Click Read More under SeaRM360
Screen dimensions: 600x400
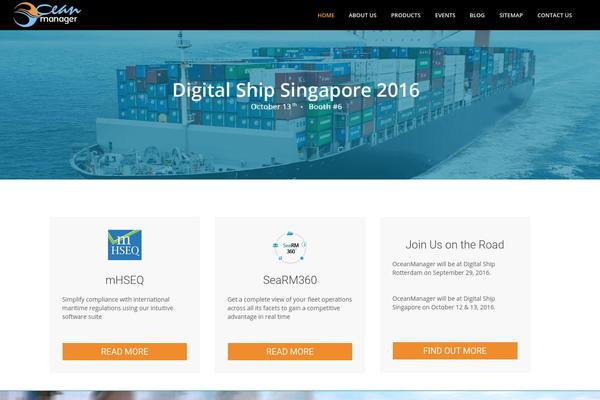click(x=290, y=351)
